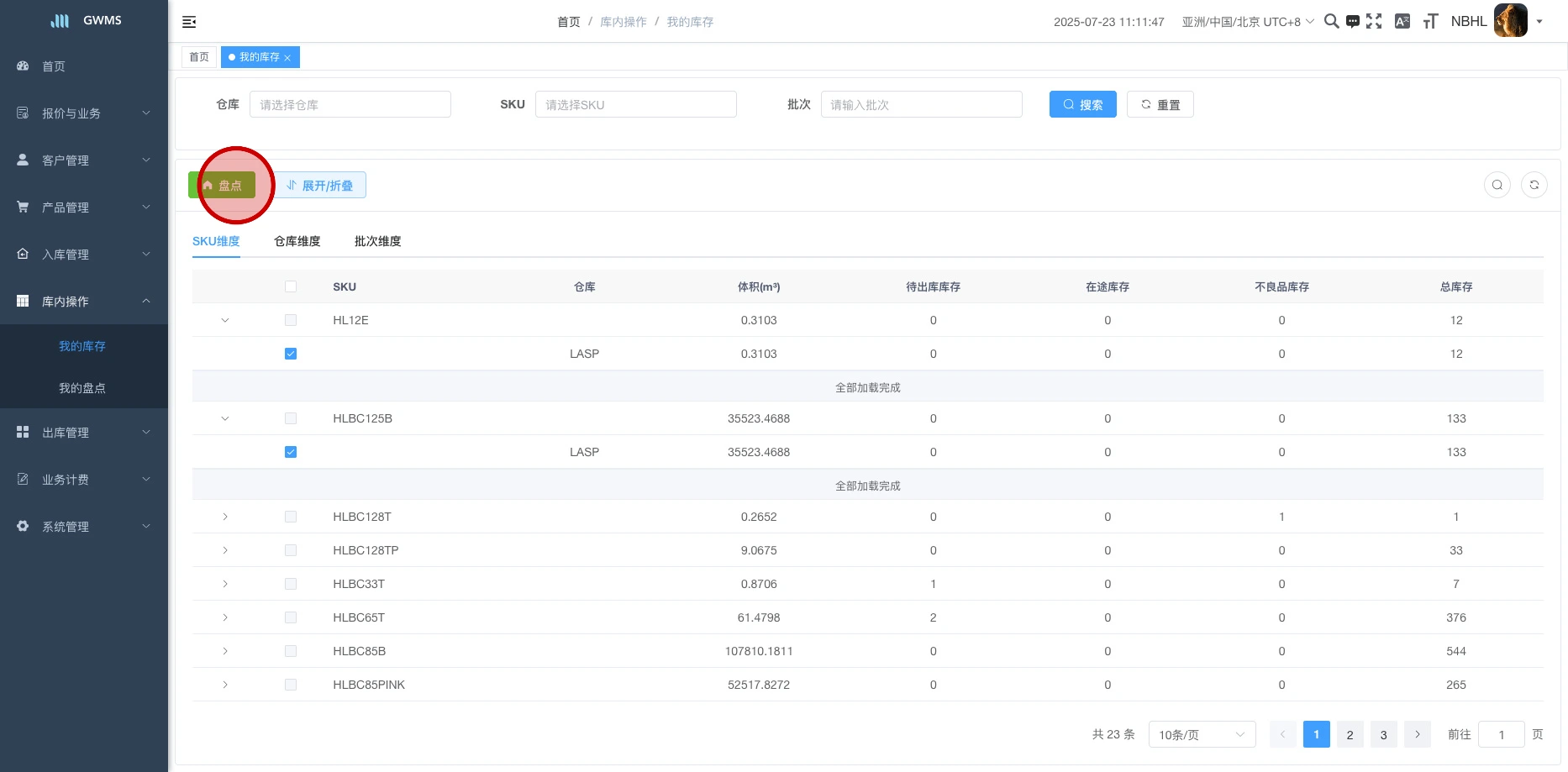Click the sidebar collapse hamburger icon
The width and height of the screenshot is (1568, 772).
pos(189,22)
